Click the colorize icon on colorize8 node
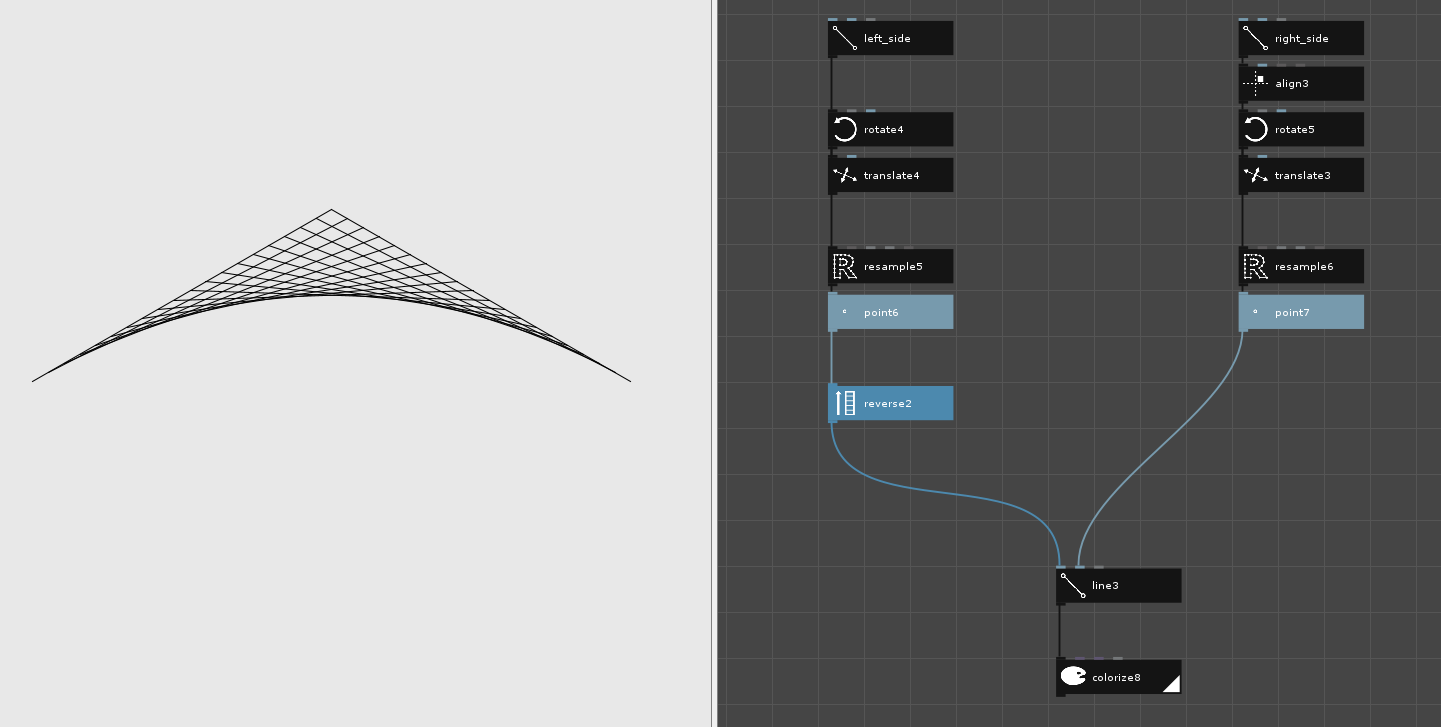Screen dimensions: 1441x727 coord(1073,677)
